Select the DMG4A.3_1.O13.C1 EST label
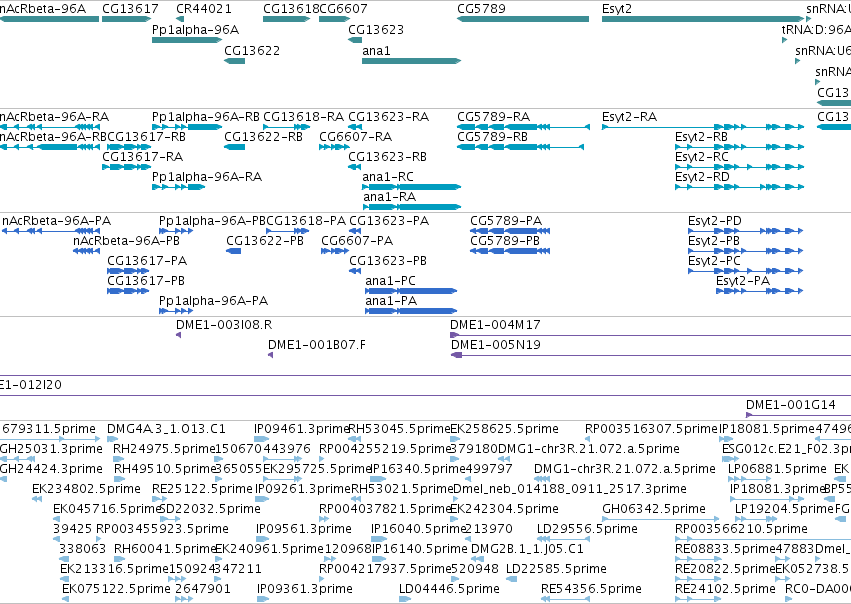 click(x=166, y=429)
